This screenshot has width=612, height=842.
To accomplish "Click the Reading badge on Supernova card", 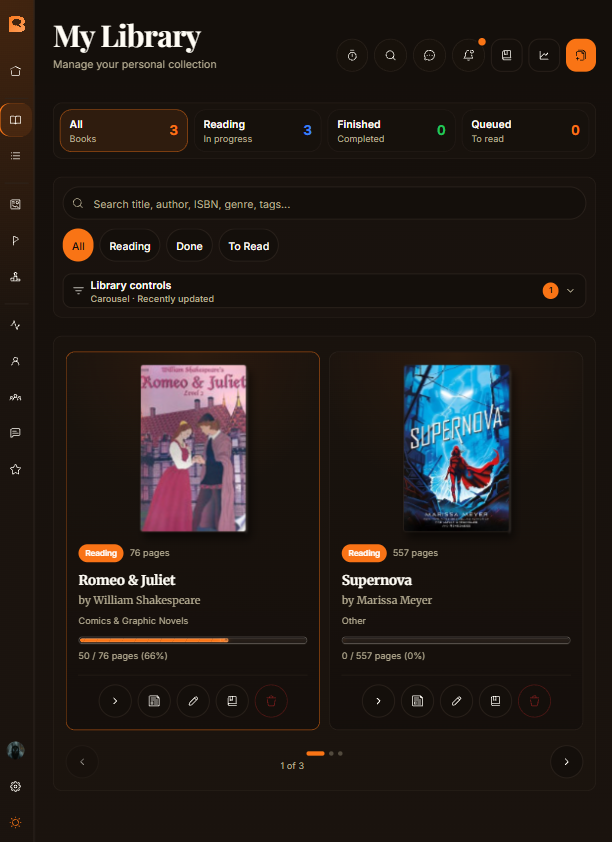I will click(364, 553).
